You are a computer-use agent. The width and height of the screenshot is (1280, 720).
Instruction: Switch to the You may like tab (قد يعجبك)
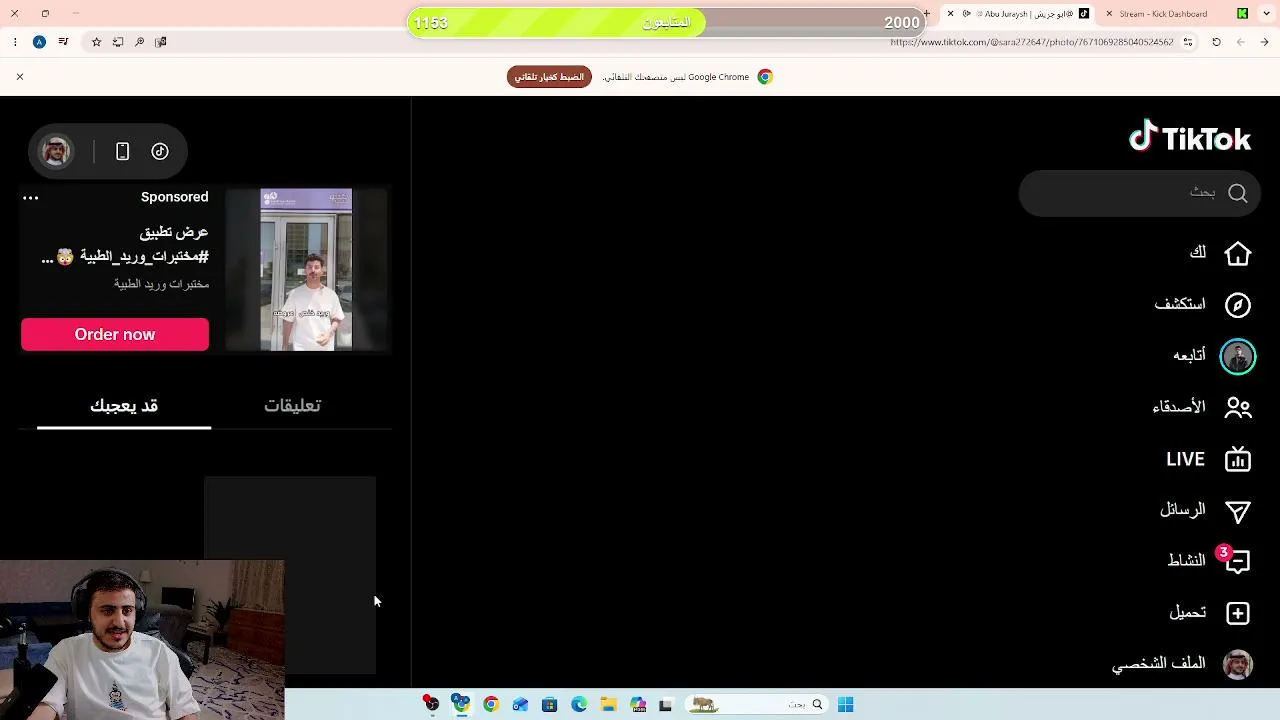pos(124,405)
